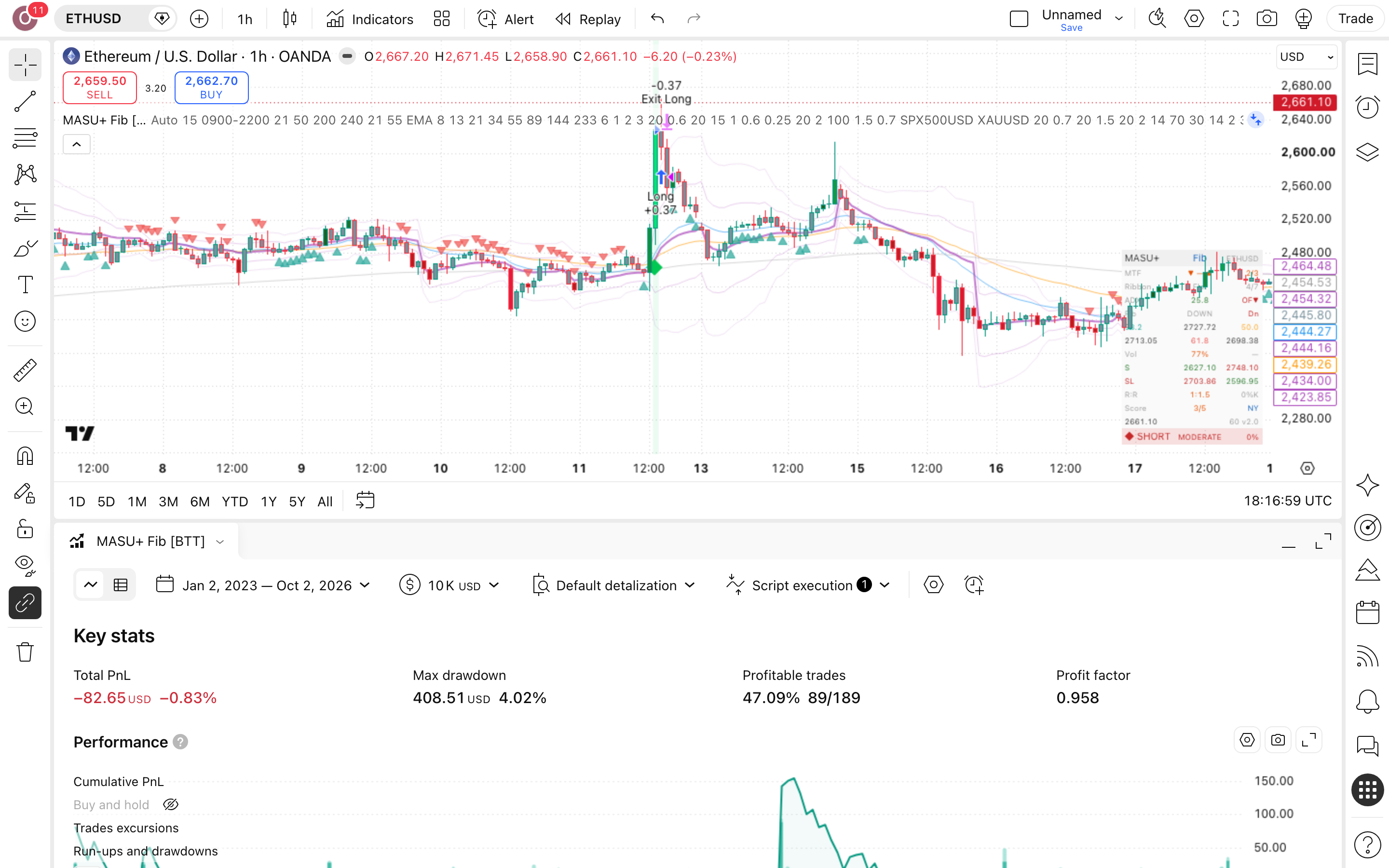Open the USD currency dropdown
1389x868 pixels.
[1307, 57]
